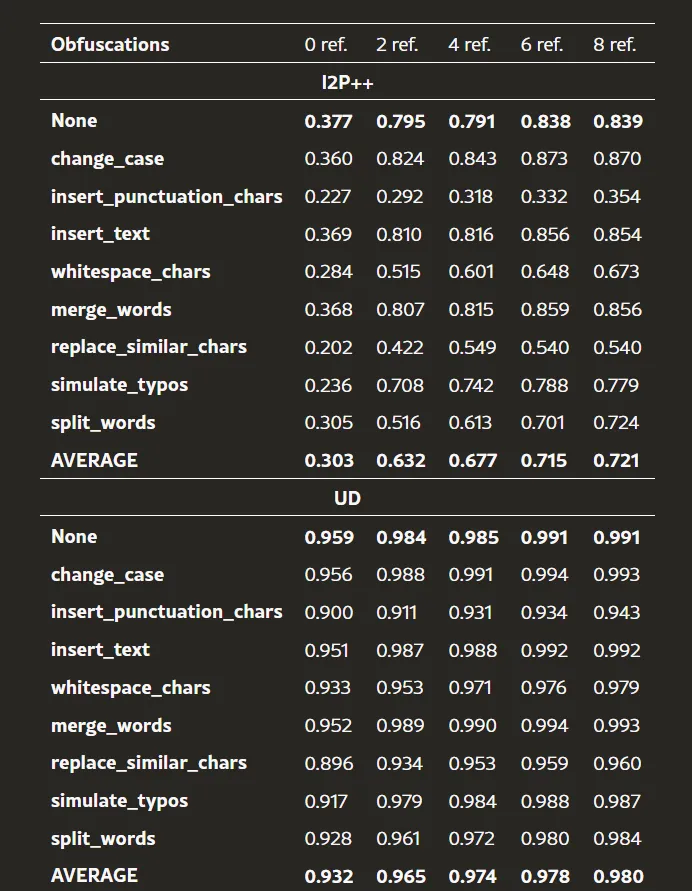The height and width of the screenshot is (891, 692).
Task: Click the I2P++ section heading
Action: click(347, 82)
